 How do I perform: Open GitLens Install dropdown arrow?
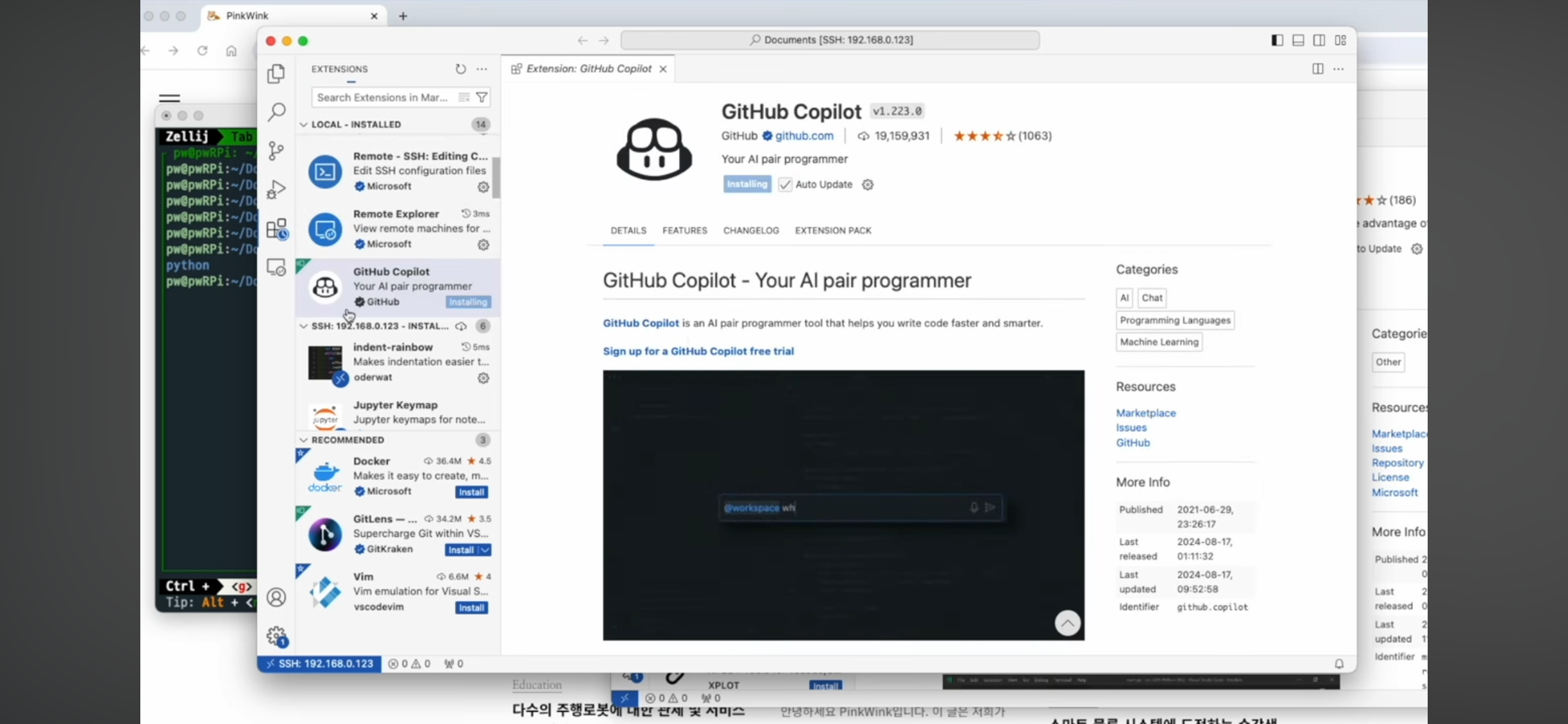click(x=485, y=550)
